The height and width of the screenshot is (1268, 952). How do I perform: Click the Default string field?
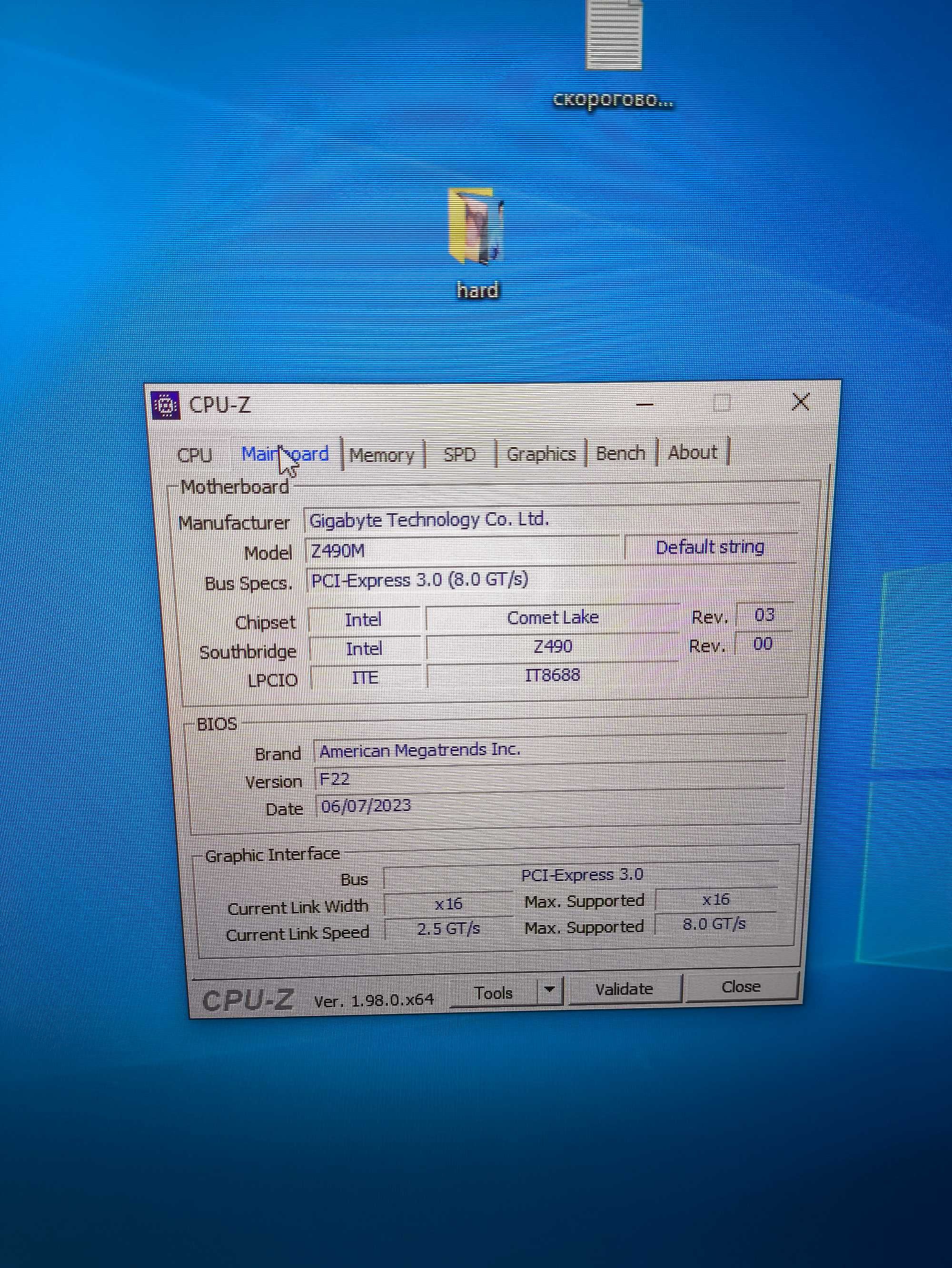point(710,547)
